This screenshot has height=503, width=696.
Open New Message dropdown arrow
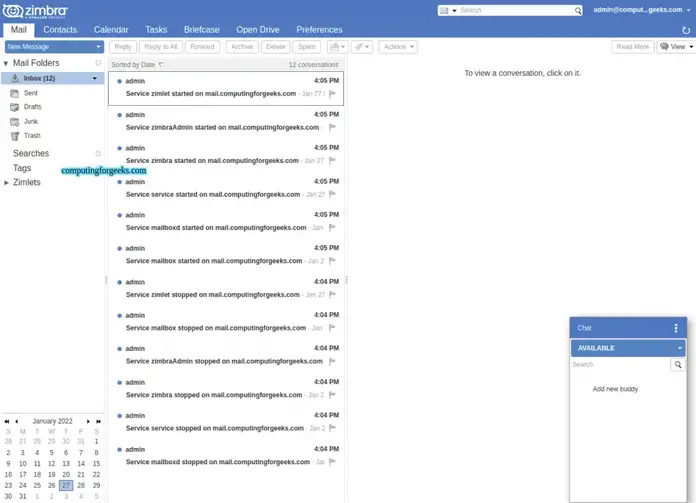(99, 47)
